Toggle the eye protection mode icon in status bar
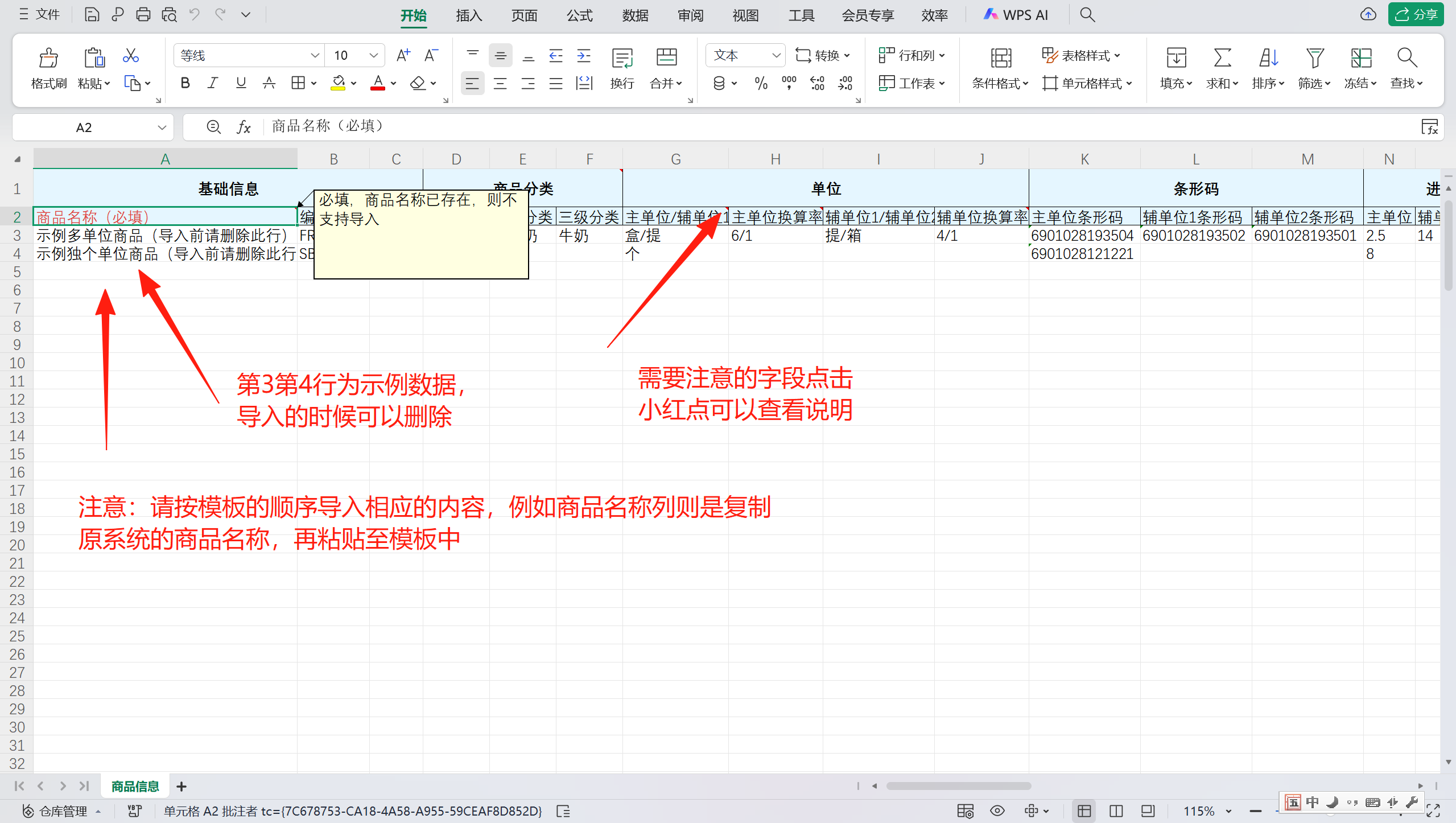 [997, 811]
